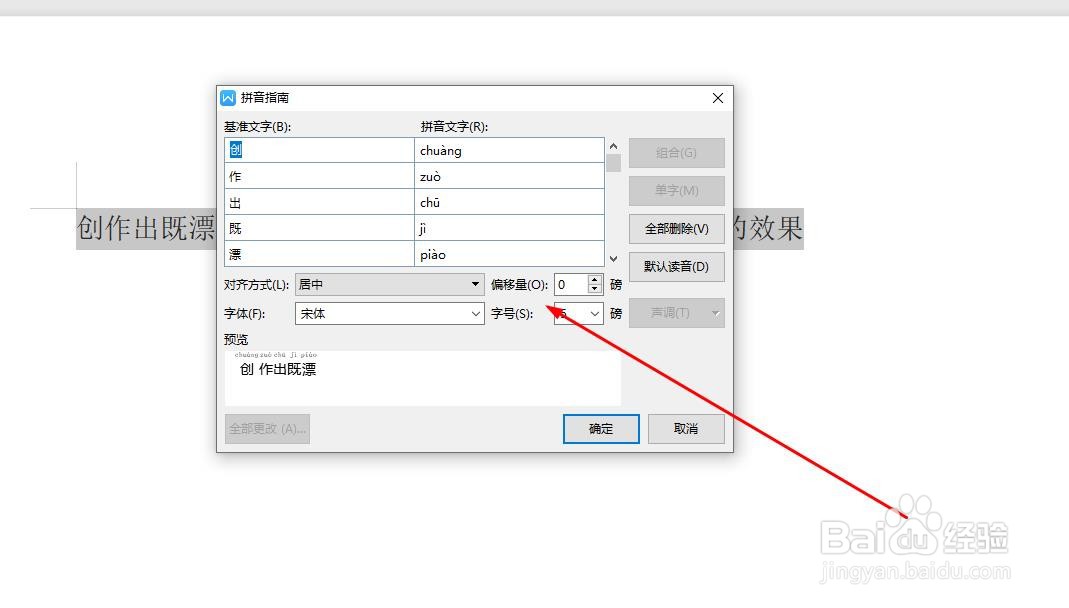Click the 全部删除(V) button
Viewport: 1069px width, 608px height.
click(676, 229)
